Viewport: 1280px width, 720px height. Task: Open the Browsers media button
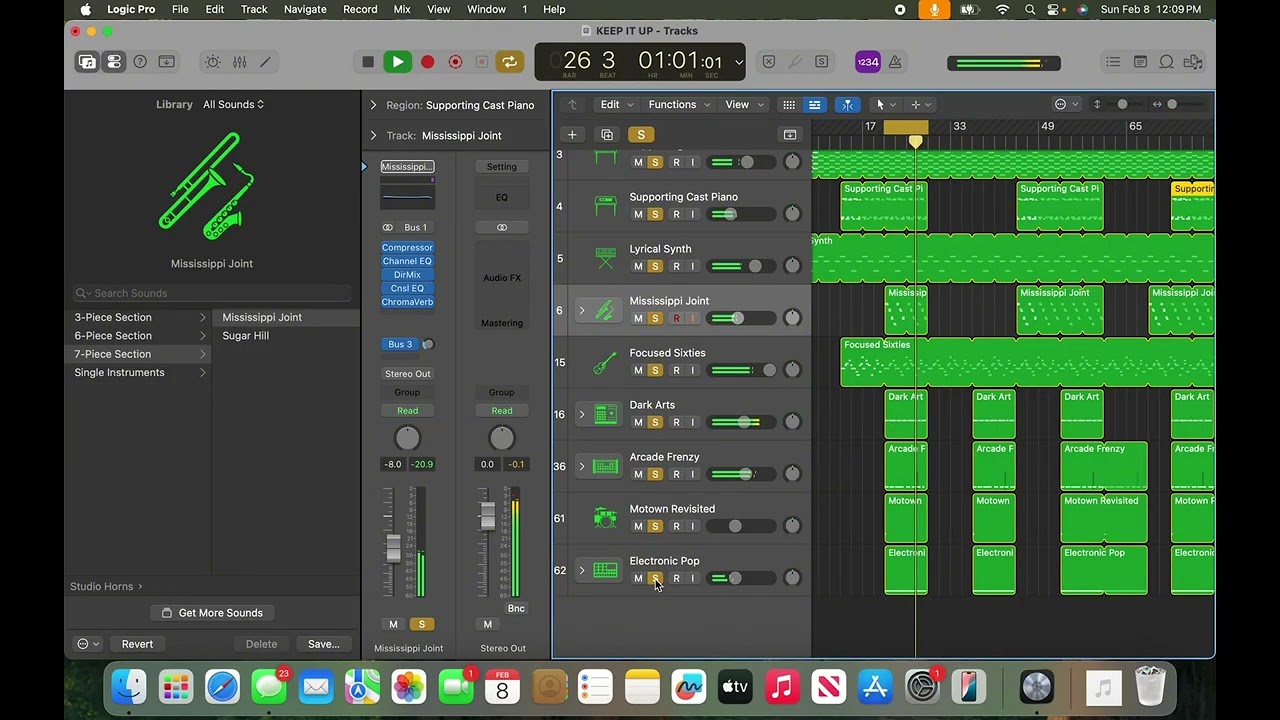(x=1192, y=62)
